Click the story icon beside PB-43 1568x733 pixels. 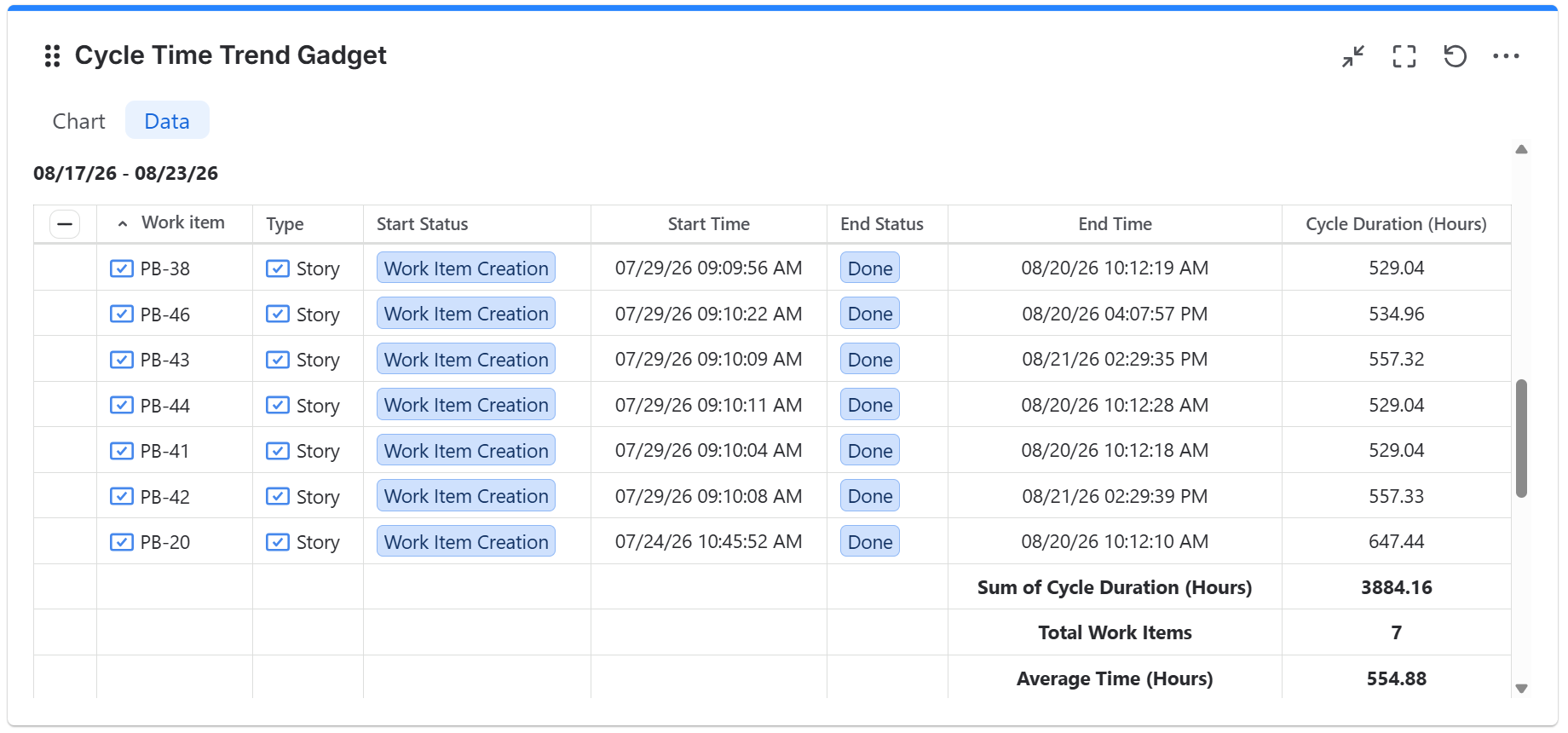[122, 360]
